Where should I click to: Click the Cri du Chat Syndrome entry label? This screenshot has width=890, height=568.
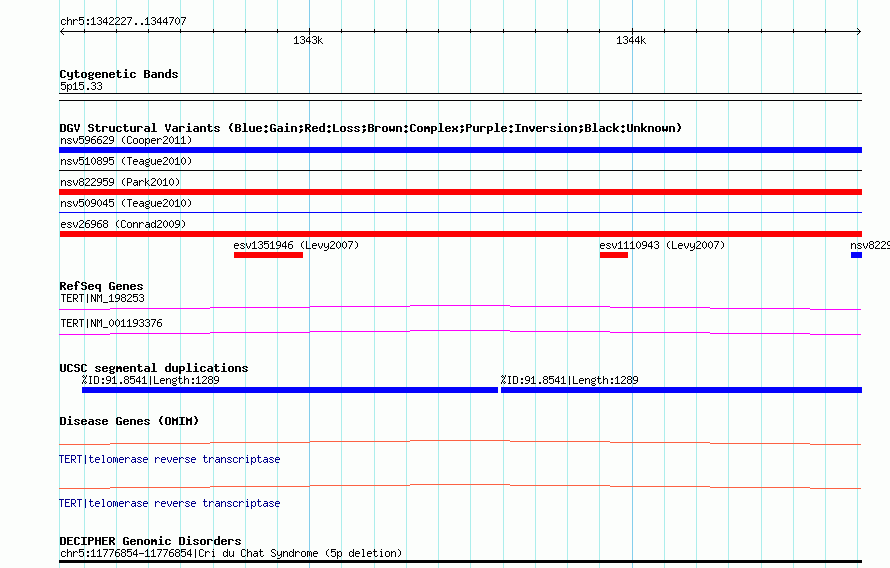pyautogui.click(x=231, y=553)
